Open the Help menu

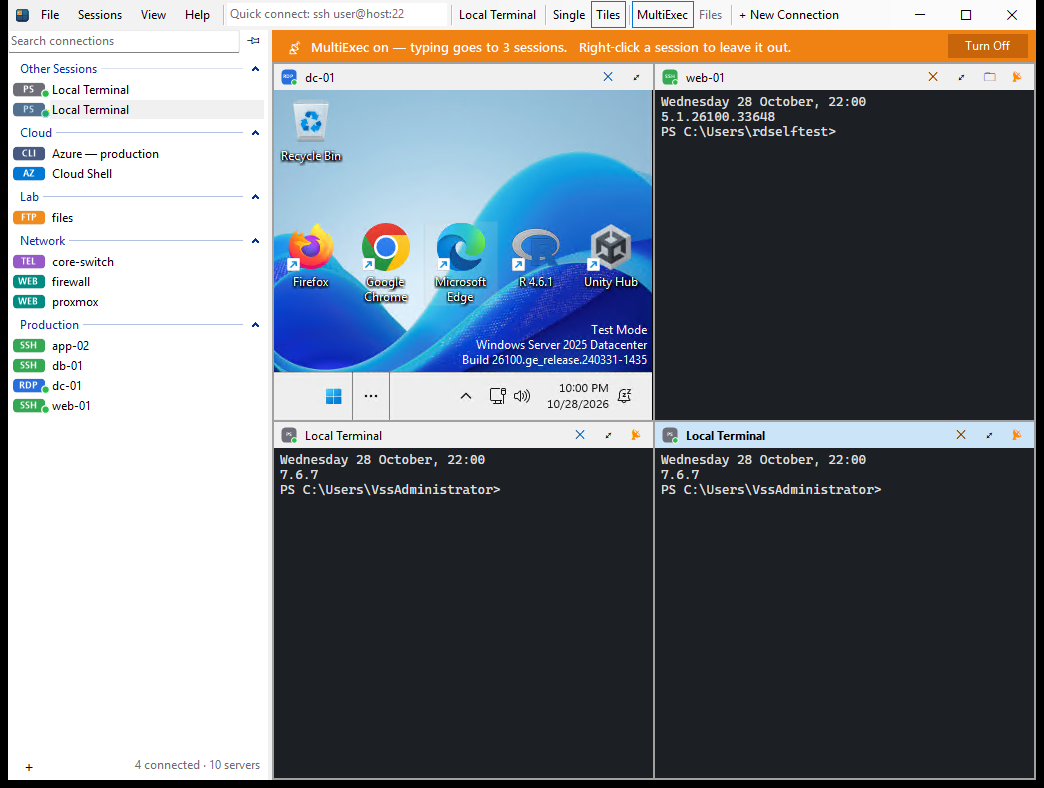[x=197, y=15]
